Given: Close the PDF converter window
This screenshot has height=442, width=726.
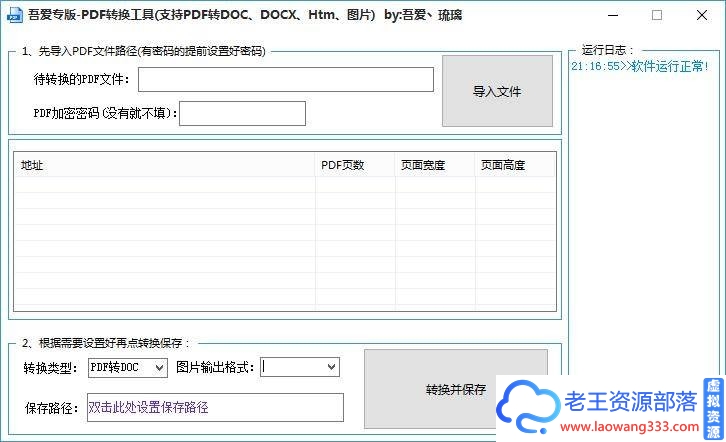Looking at the screenshot, I should [703, 15].
